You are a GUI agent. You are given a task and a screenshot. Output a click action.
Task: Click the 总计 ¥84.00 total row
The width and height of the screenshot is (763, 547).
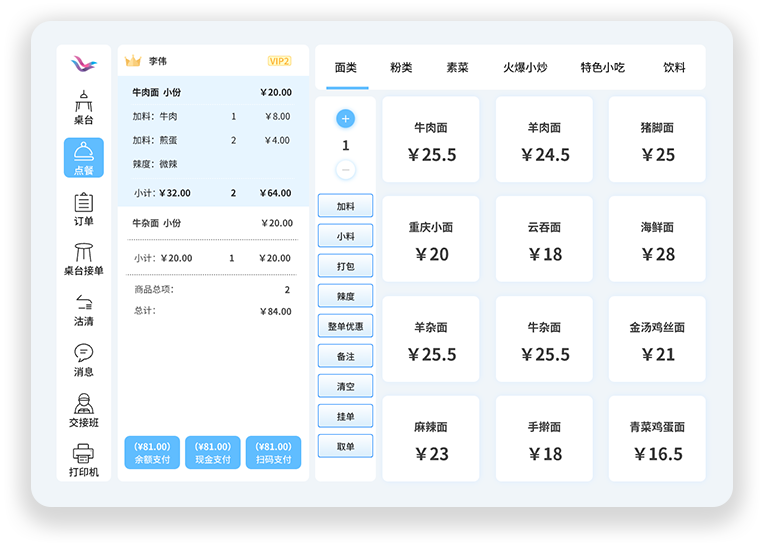[213, 311]
